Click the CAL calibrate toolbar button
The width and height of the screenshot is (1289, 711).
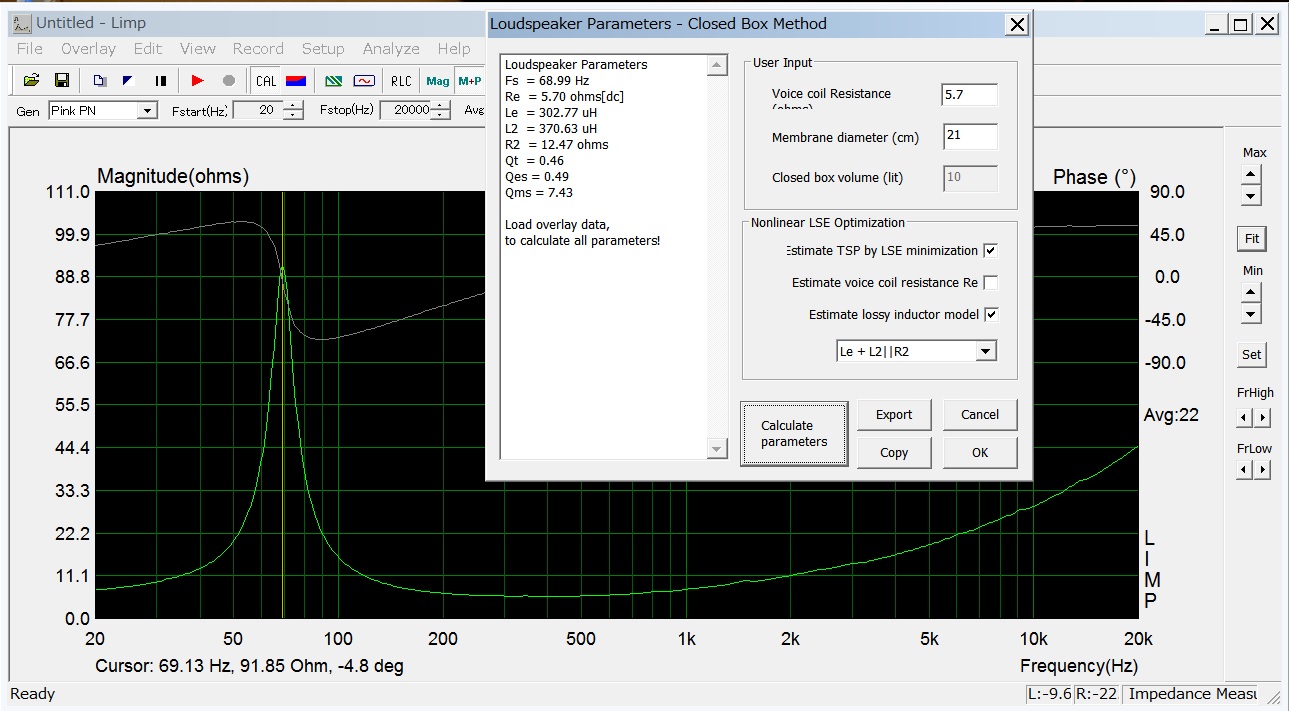[x=266, y=80]
